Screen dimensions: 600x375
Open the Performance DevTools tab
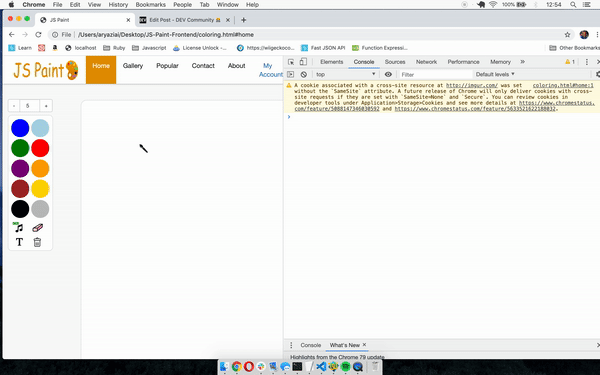pos(463,62)
